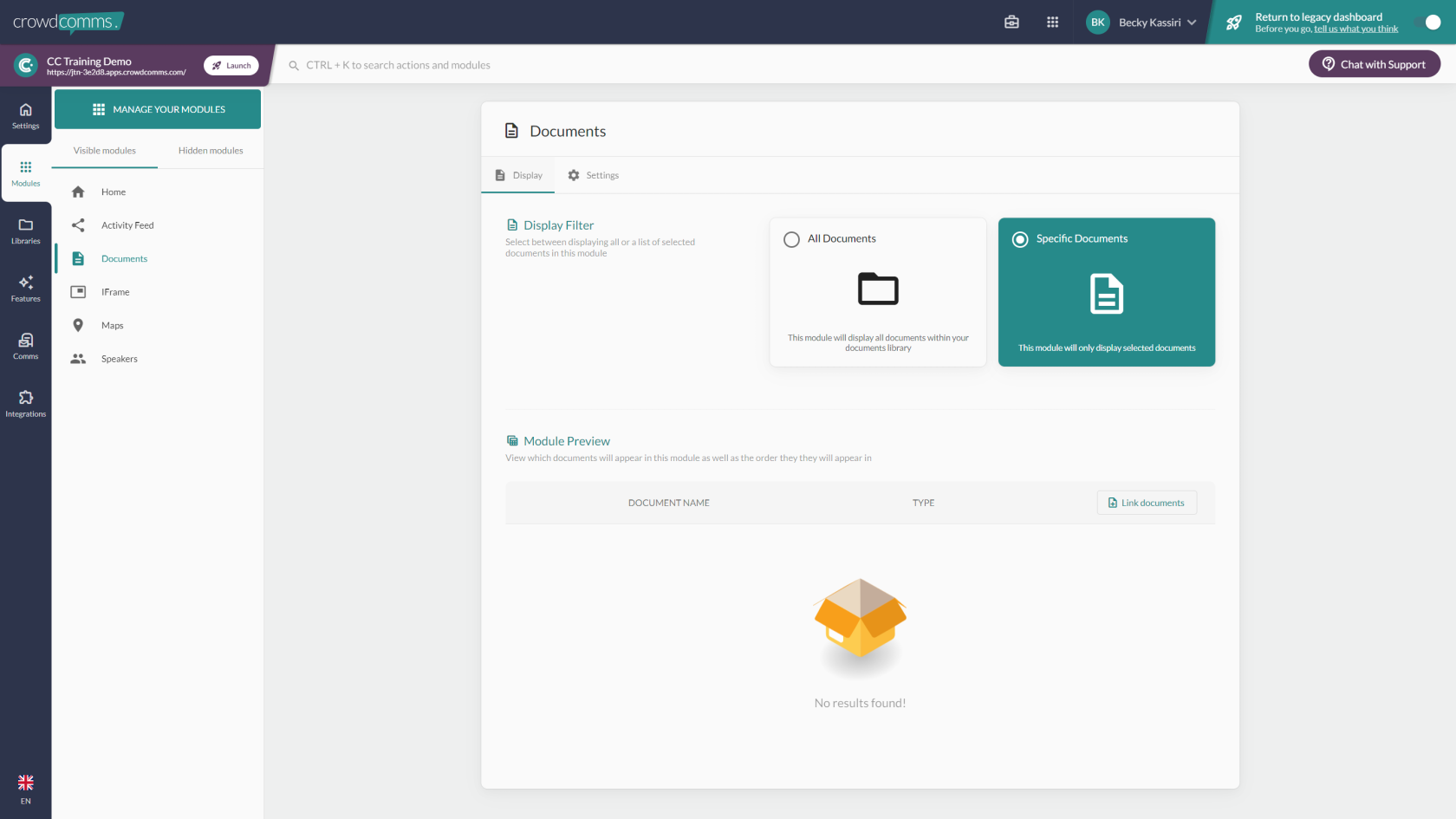This screenshot has width=1456, height=819.
Task: Open the Libraries folder icon
Action: (25, 231)
